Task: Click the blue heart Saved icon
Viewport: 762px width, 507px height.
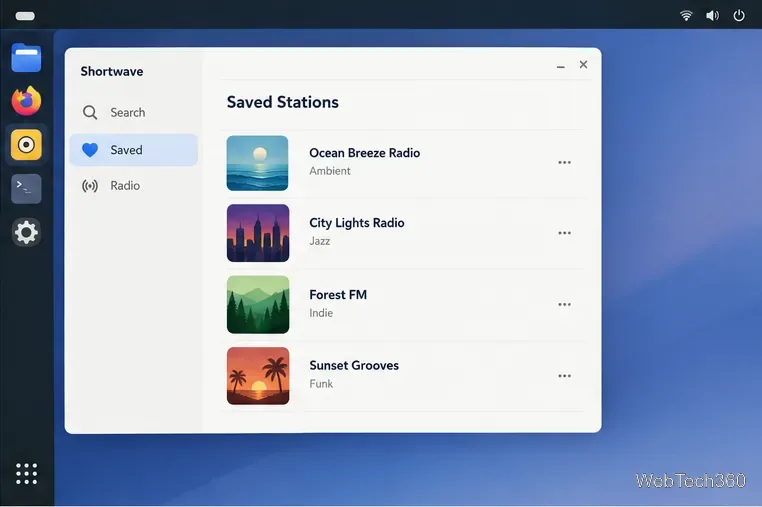Action: pos(90,150)
